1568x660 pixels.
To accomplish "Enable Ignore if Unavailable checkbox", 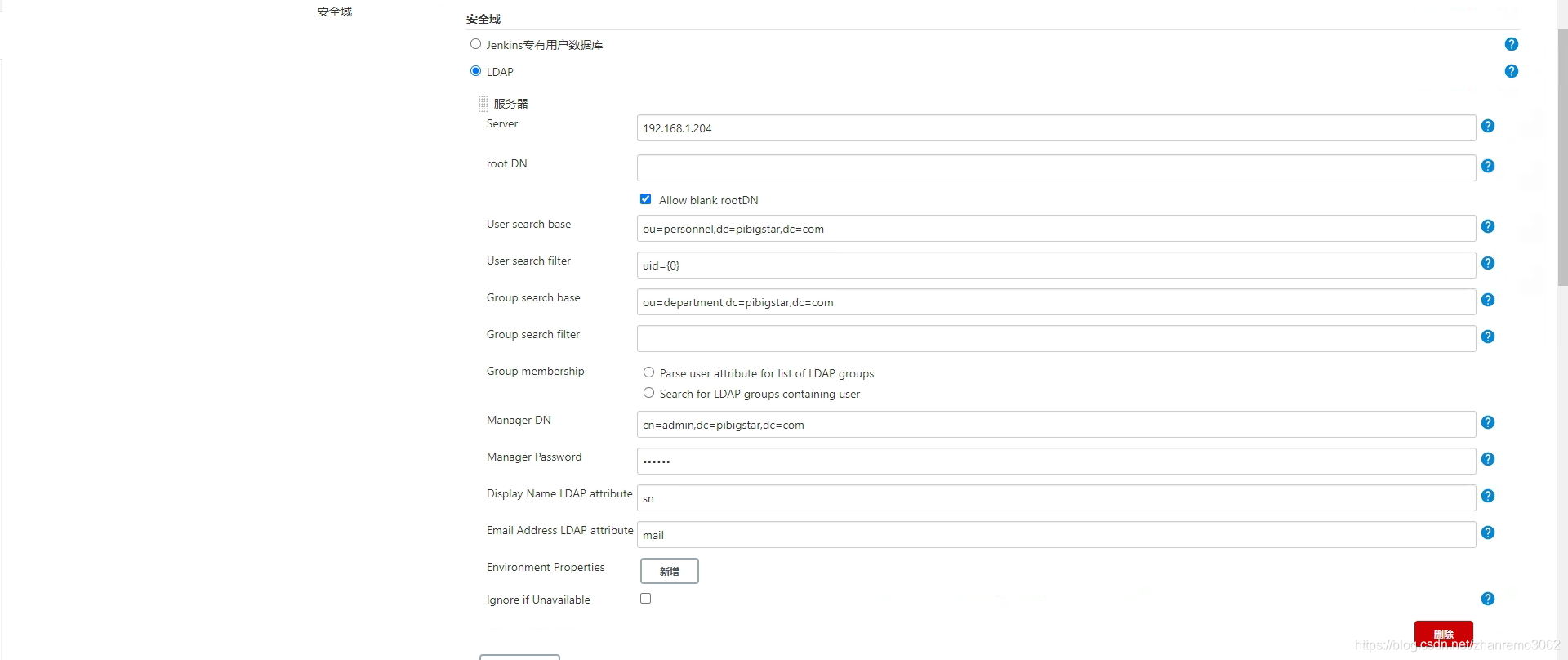I will [x=645, y=599].
